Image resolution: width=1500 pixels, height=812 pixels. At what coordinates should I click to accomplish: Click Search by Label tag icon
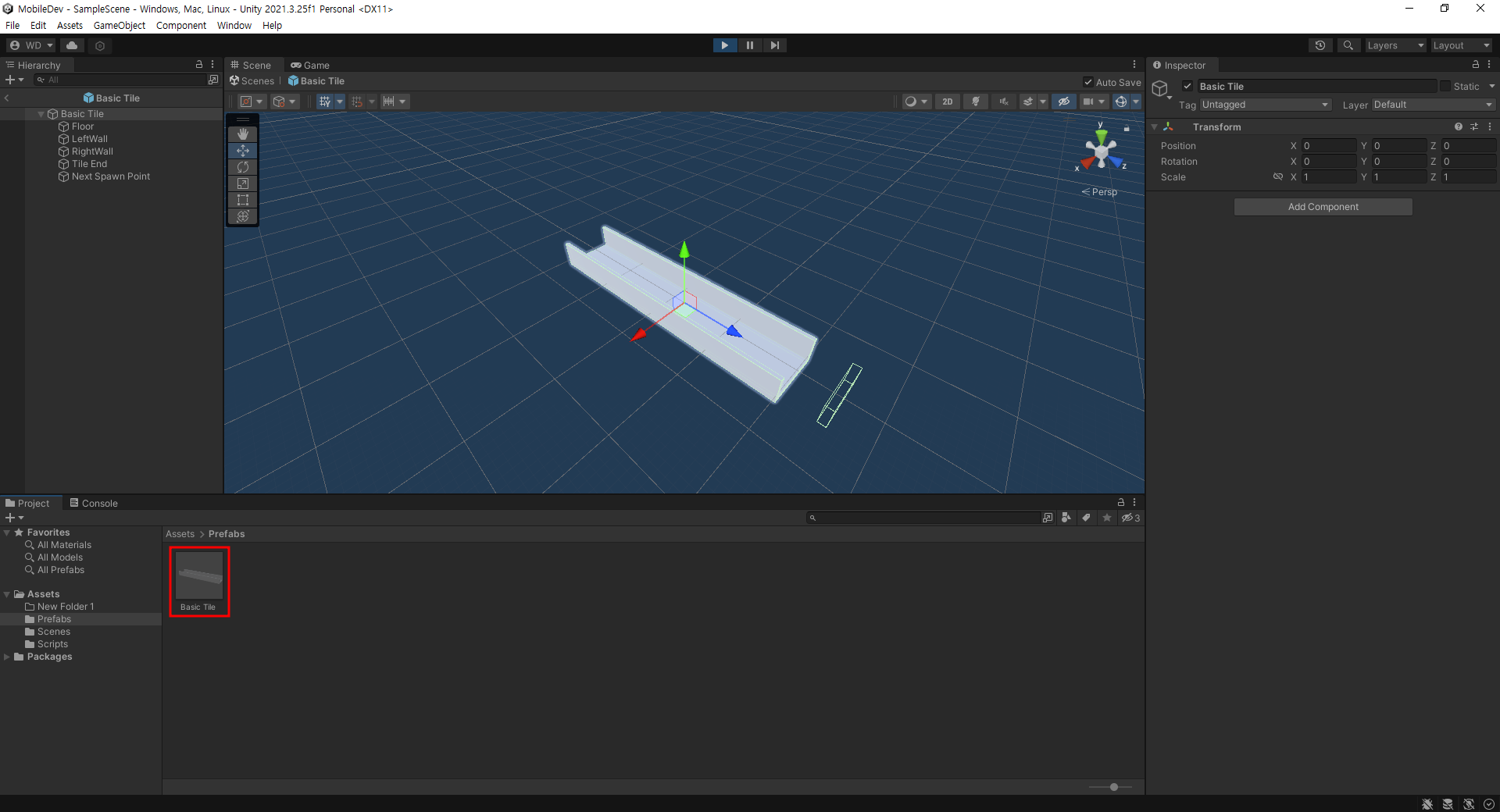click(1086, 518)
